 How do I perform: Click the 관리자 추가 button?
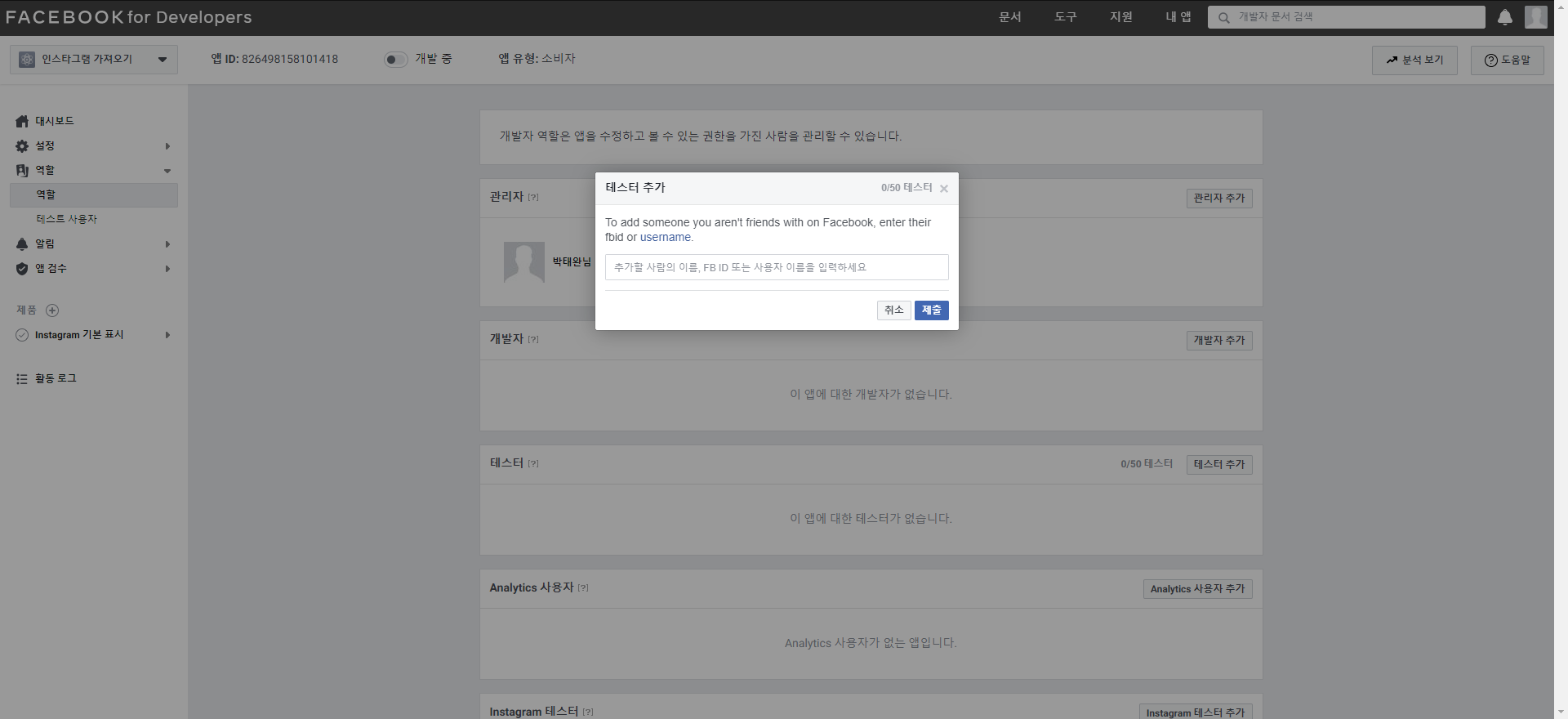(1219, 199)
